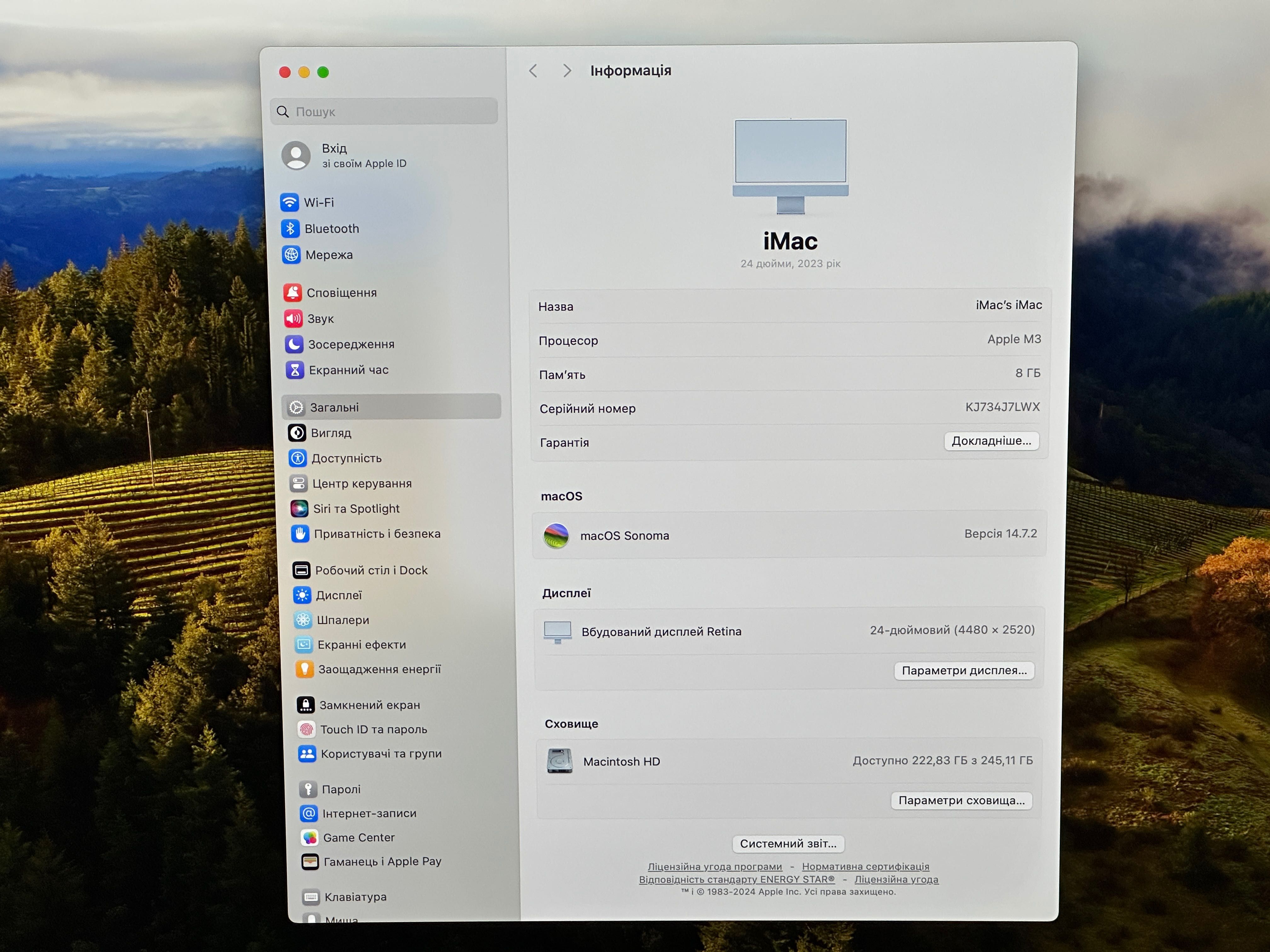This screenshot has width=1270, height=952.
Task: Open Користувачі та групи icon
Action: click(x=307, y=753)
